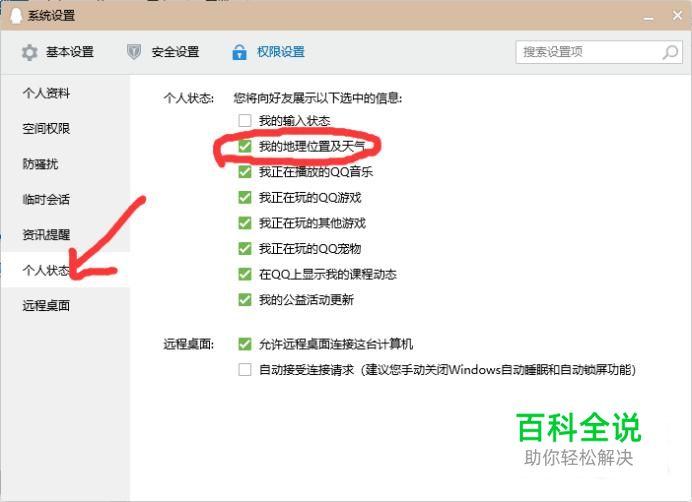This screenshot has width=692, height=502.
Task: Uncheck 我的公益活动更新
Action: [245, 299]
